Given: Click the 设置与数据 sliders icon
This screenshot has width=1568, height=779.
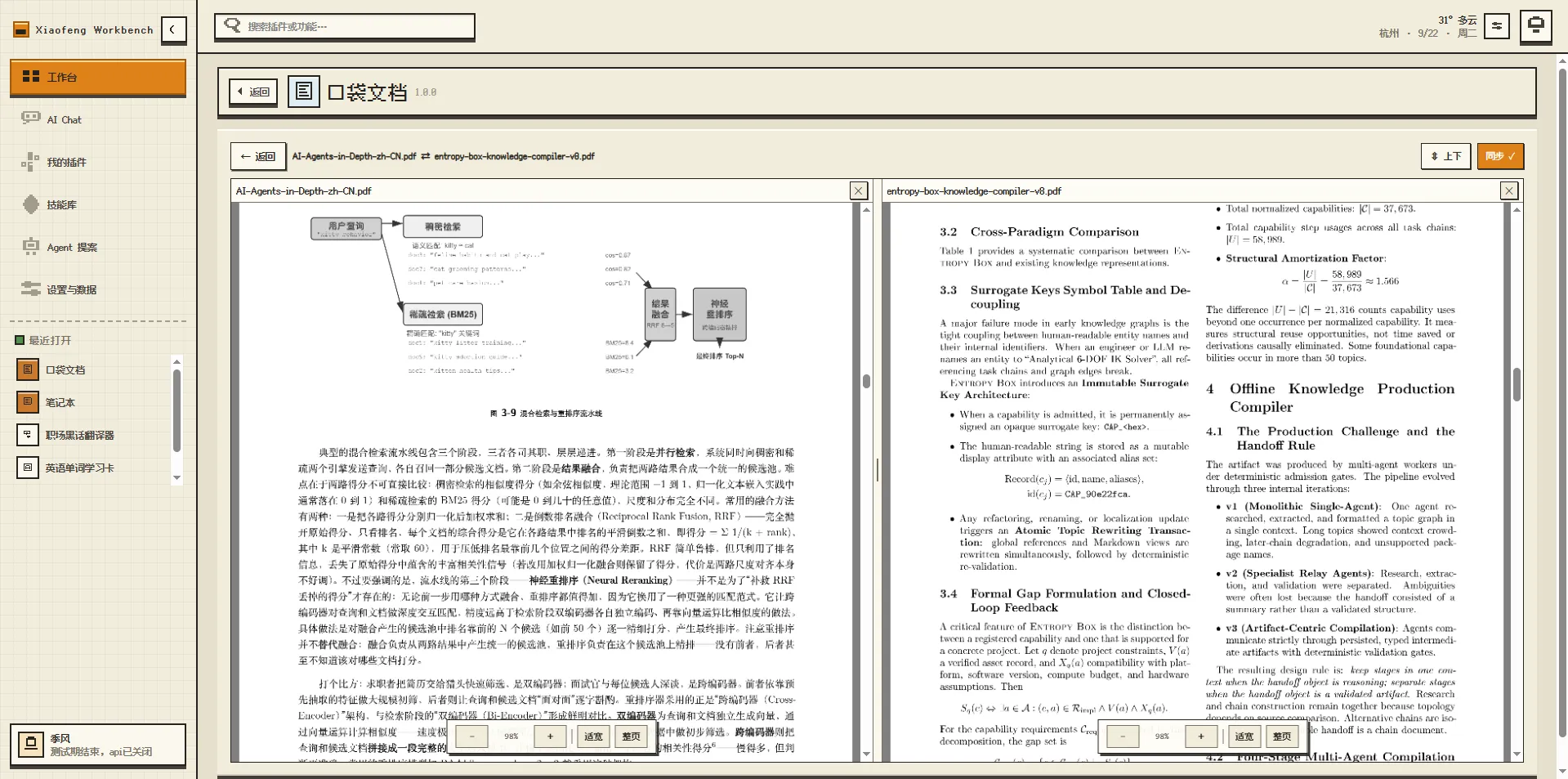Looking at the screenshot, I should (x=30, y=289).
